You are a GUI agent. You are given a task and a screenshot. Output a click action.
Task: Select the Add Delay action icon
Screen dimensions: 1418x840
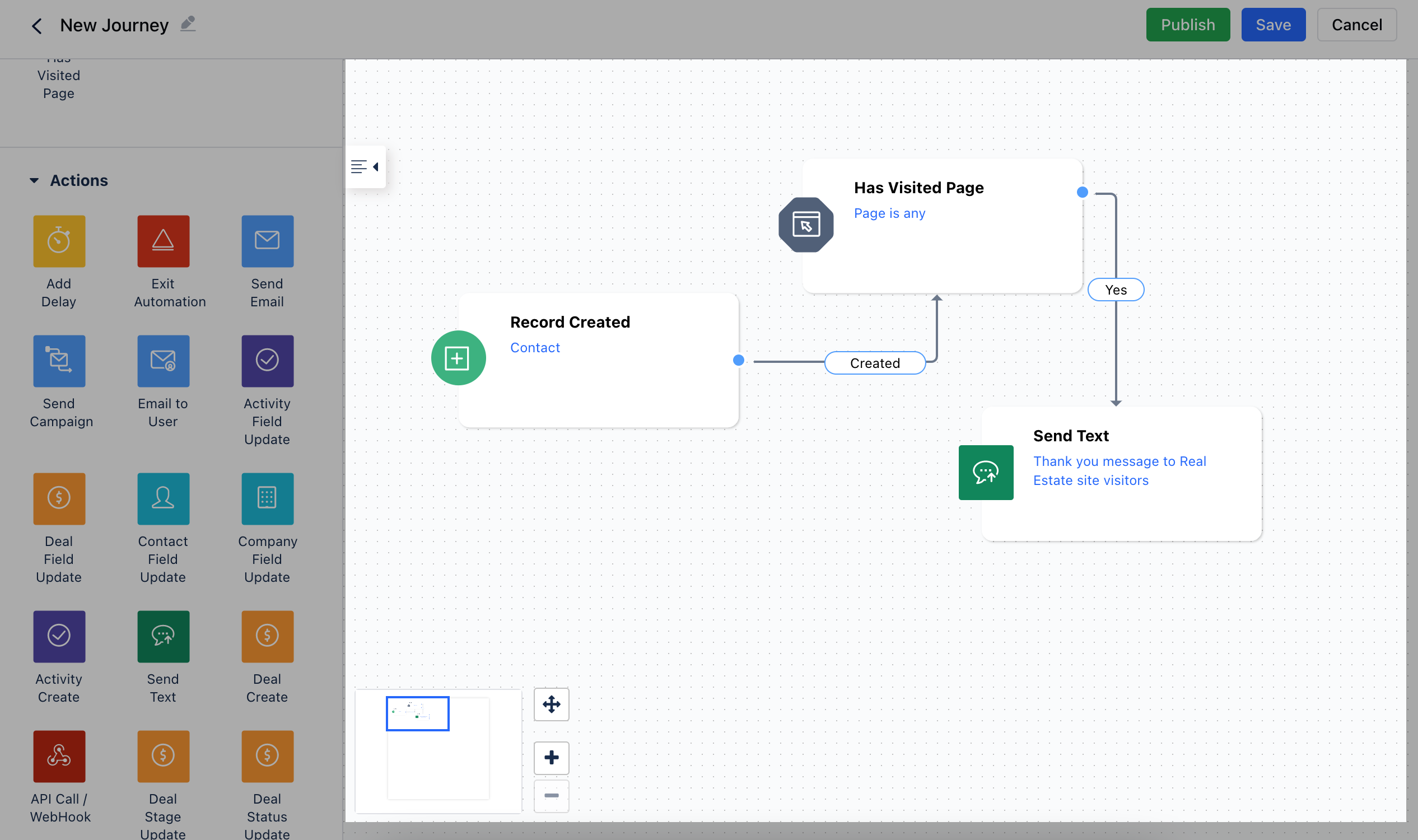coord(59,241)
